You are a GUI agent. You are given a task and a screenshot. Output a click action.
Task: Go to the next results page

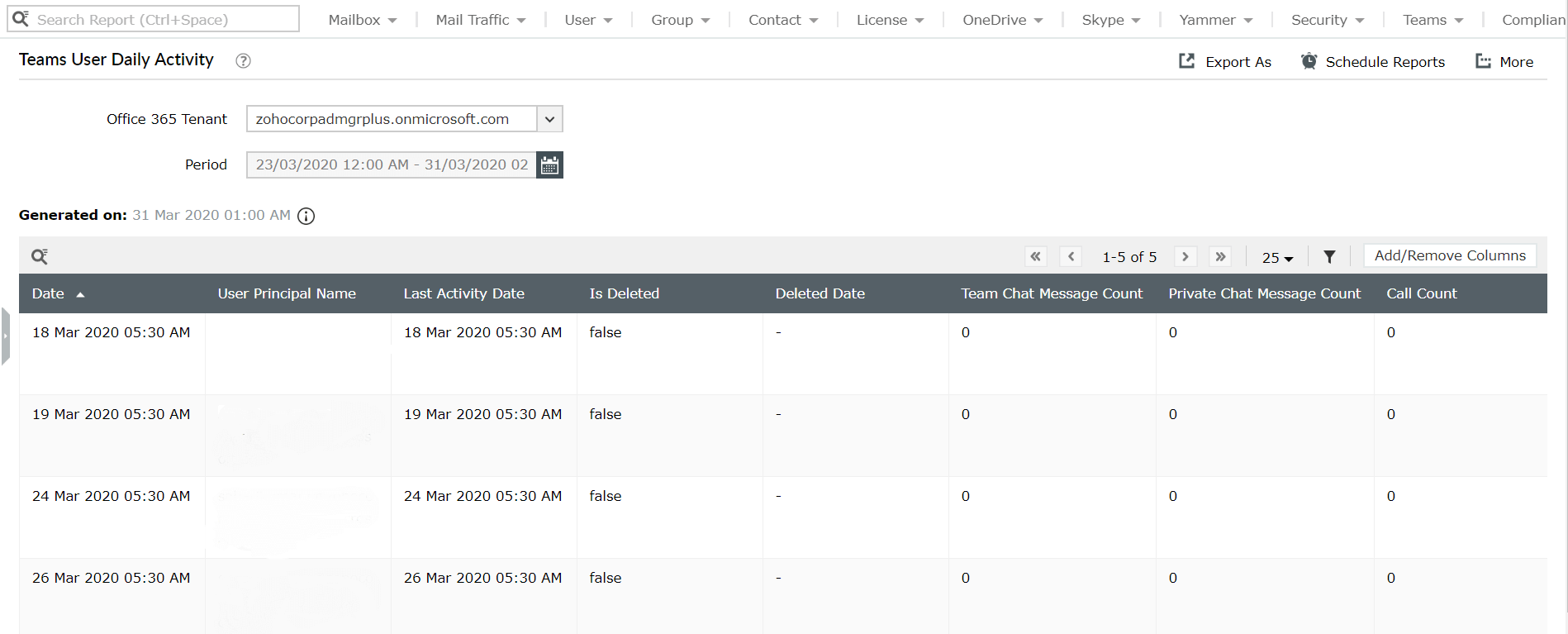(1186, 256)
